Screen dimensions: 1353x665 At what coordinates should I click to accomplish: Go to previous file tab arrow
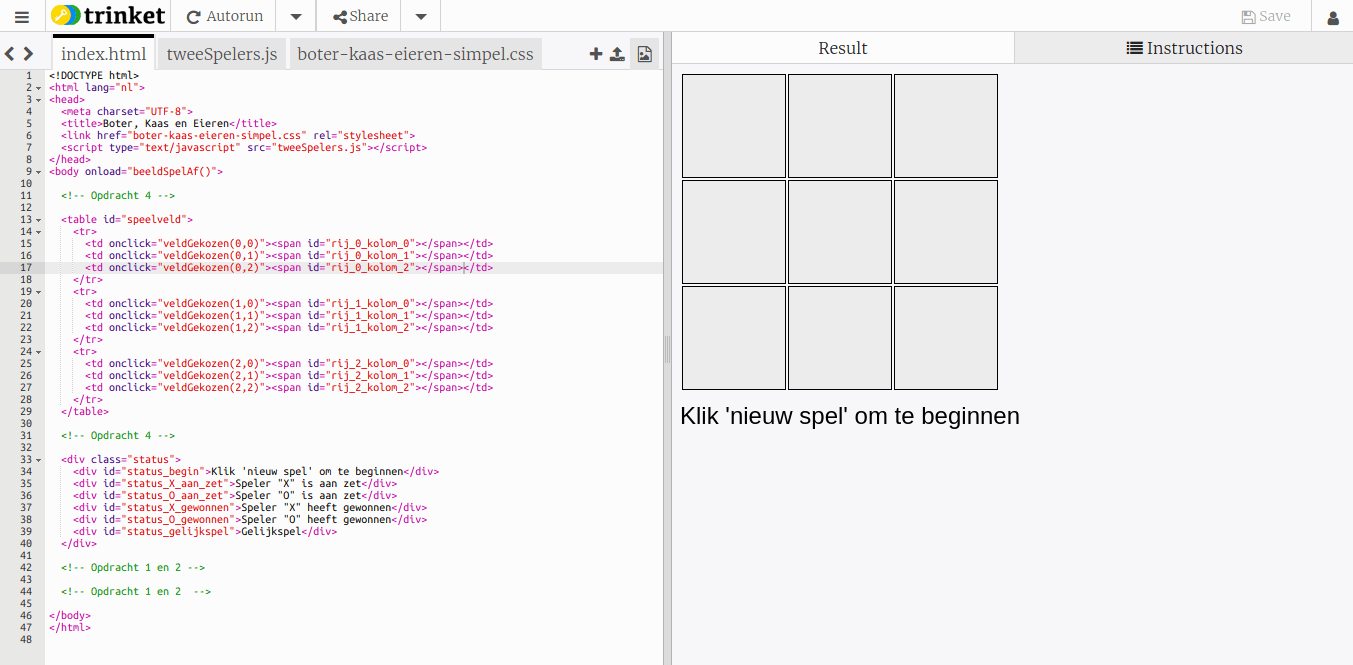click(9, 54)
